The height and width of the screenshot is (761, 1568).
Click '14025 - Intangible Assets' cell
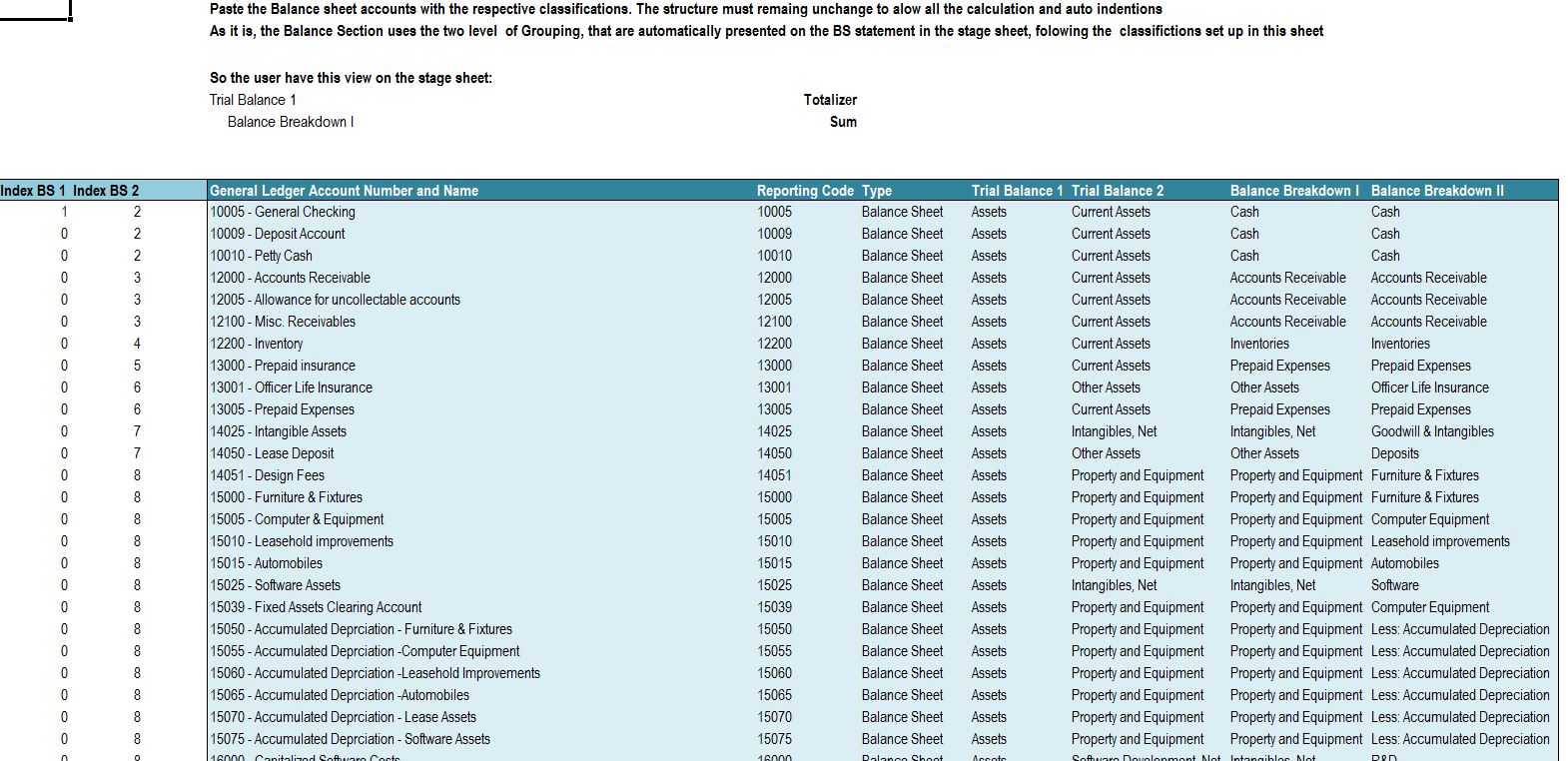tap(278, 431)
